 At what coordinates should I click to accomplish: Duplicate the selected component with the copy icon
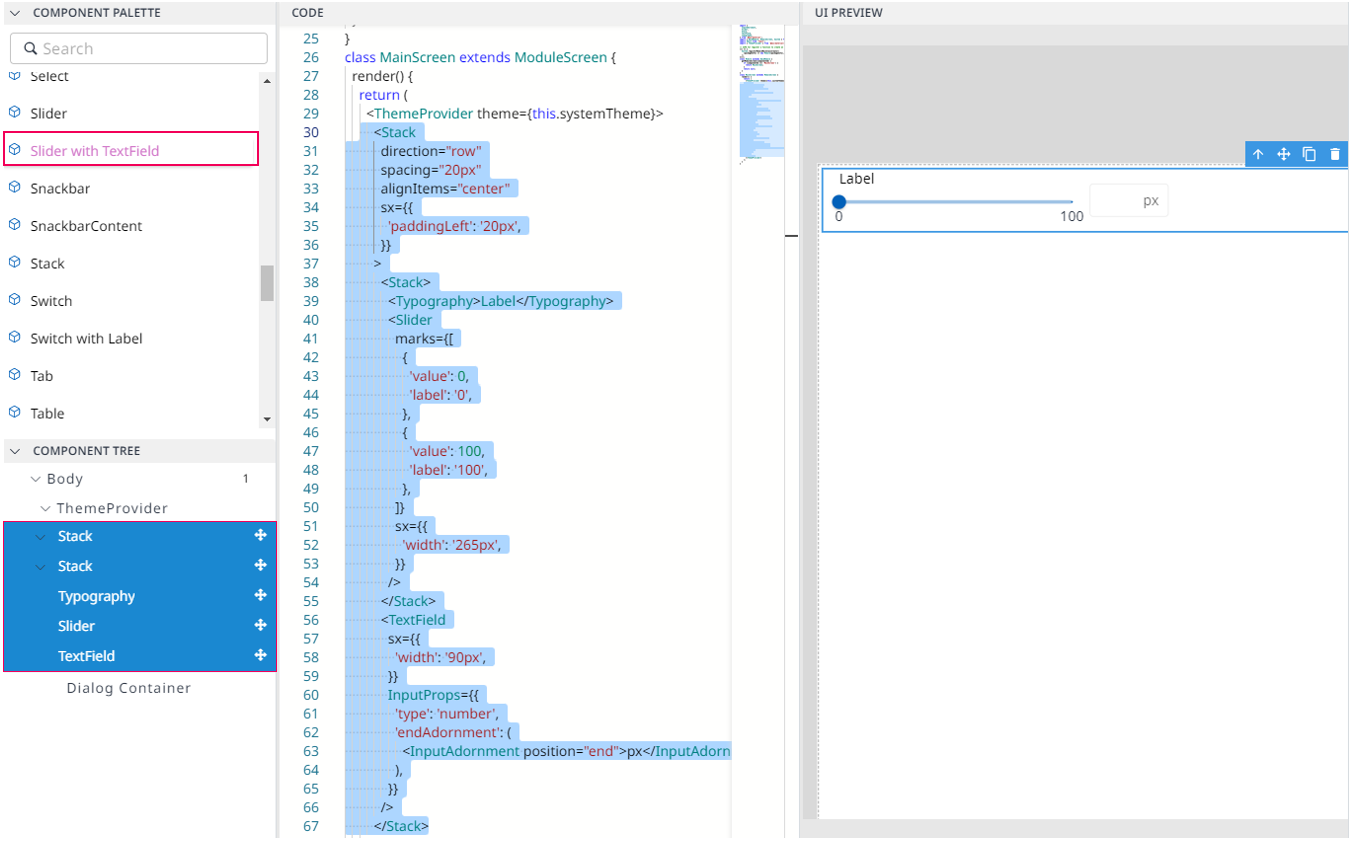1309,154
